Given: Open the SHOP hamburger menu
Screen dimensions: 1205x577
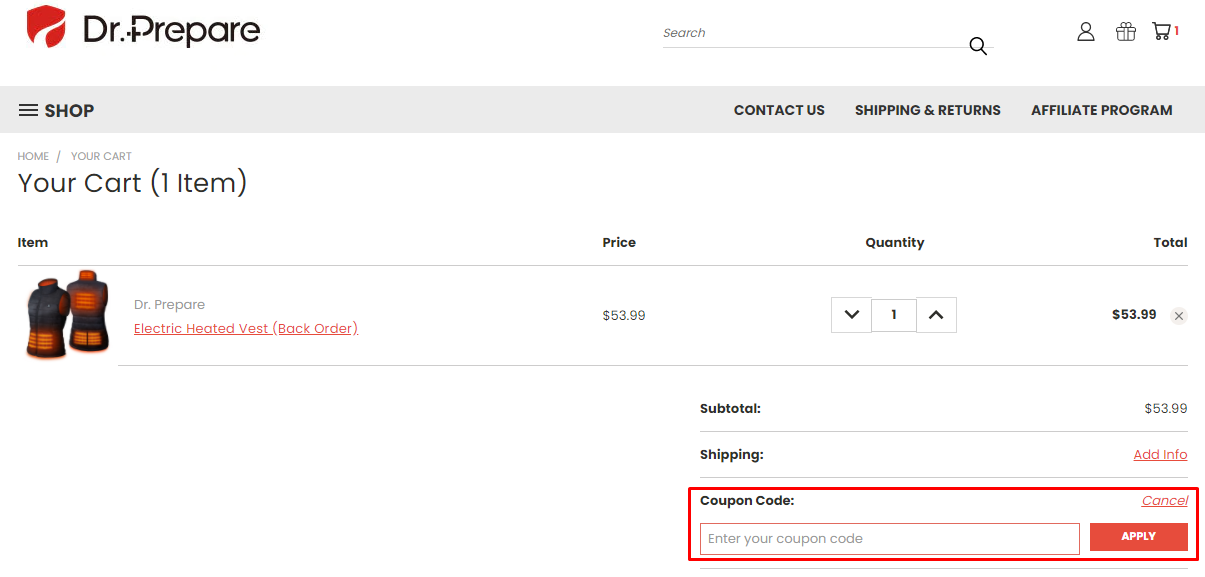Looking at the screenshot, I should pos(56,110).
